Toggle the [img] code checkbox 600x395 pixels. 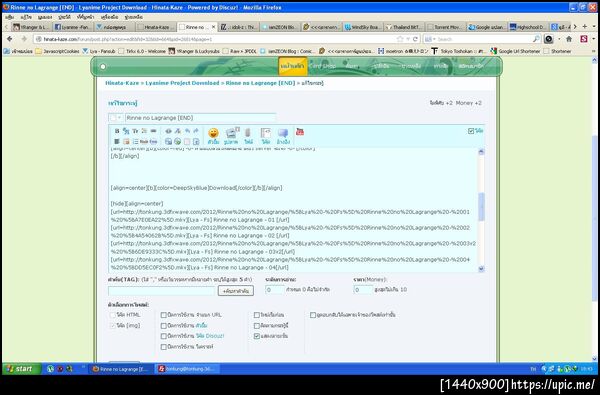pyautogui.click(x=112, y=325)
